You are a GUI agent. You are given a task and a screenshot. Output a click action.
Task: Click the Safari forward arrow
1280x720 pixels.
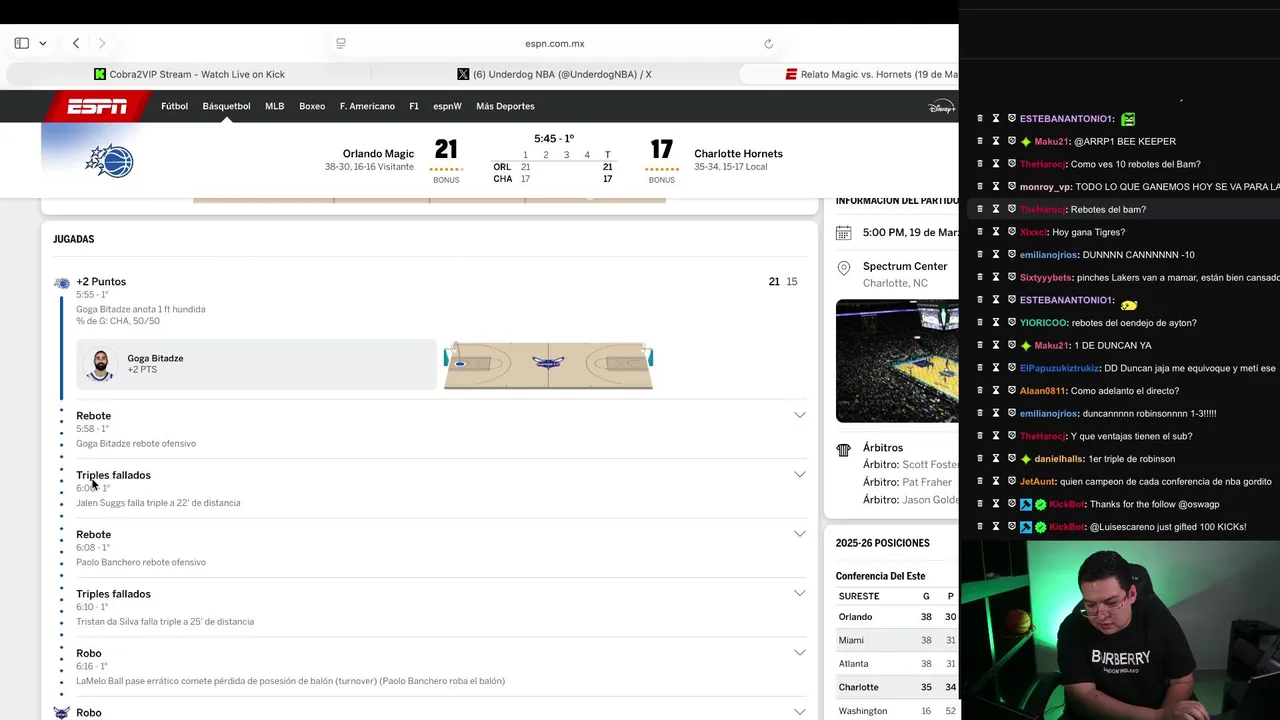coord(101,43)
